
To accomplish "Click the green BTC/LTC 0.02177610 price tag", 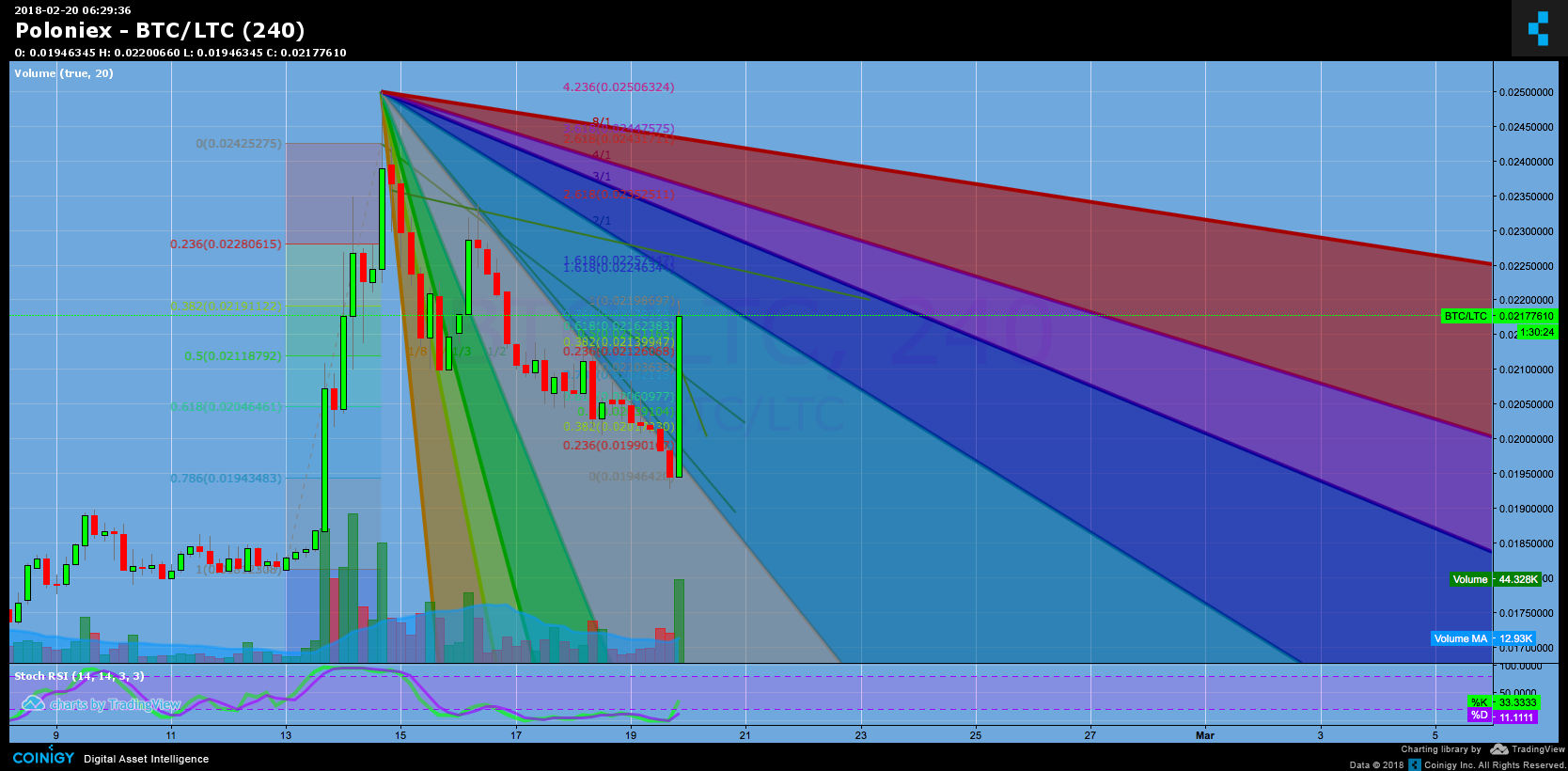I will click(x=1499, y=316).
